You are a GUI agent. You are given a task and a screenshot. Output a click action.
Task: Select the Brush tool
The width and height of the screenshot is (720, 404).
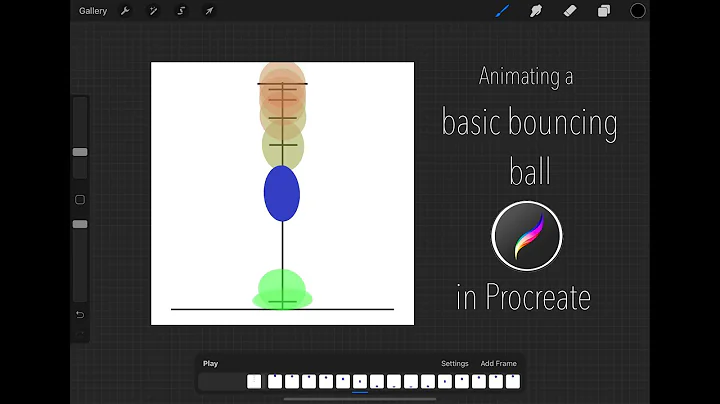502,11
